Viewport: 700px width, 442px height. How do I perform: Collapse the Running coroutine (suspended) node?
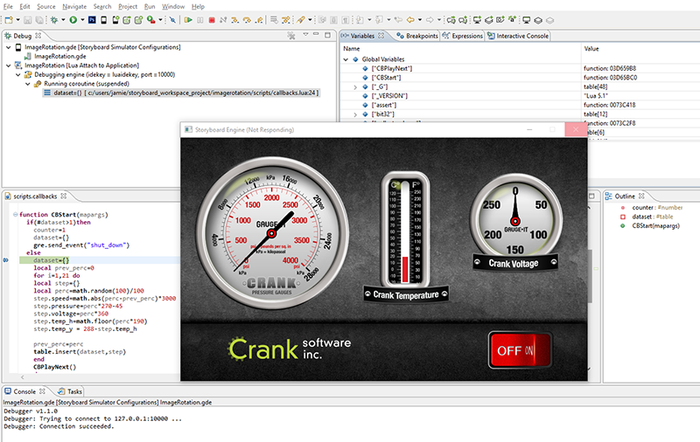click(x=28, y=83)
